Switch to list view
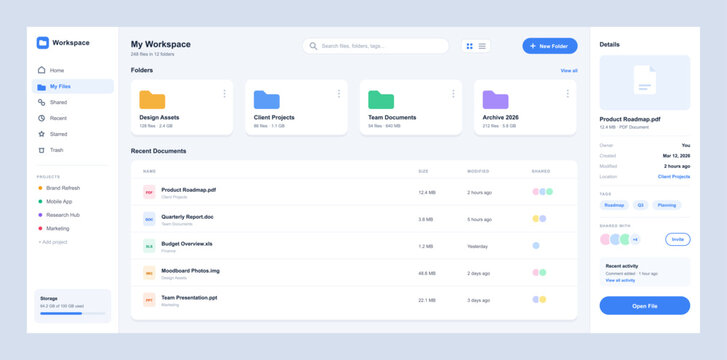 pyautogui.click(x=482, y=46)
